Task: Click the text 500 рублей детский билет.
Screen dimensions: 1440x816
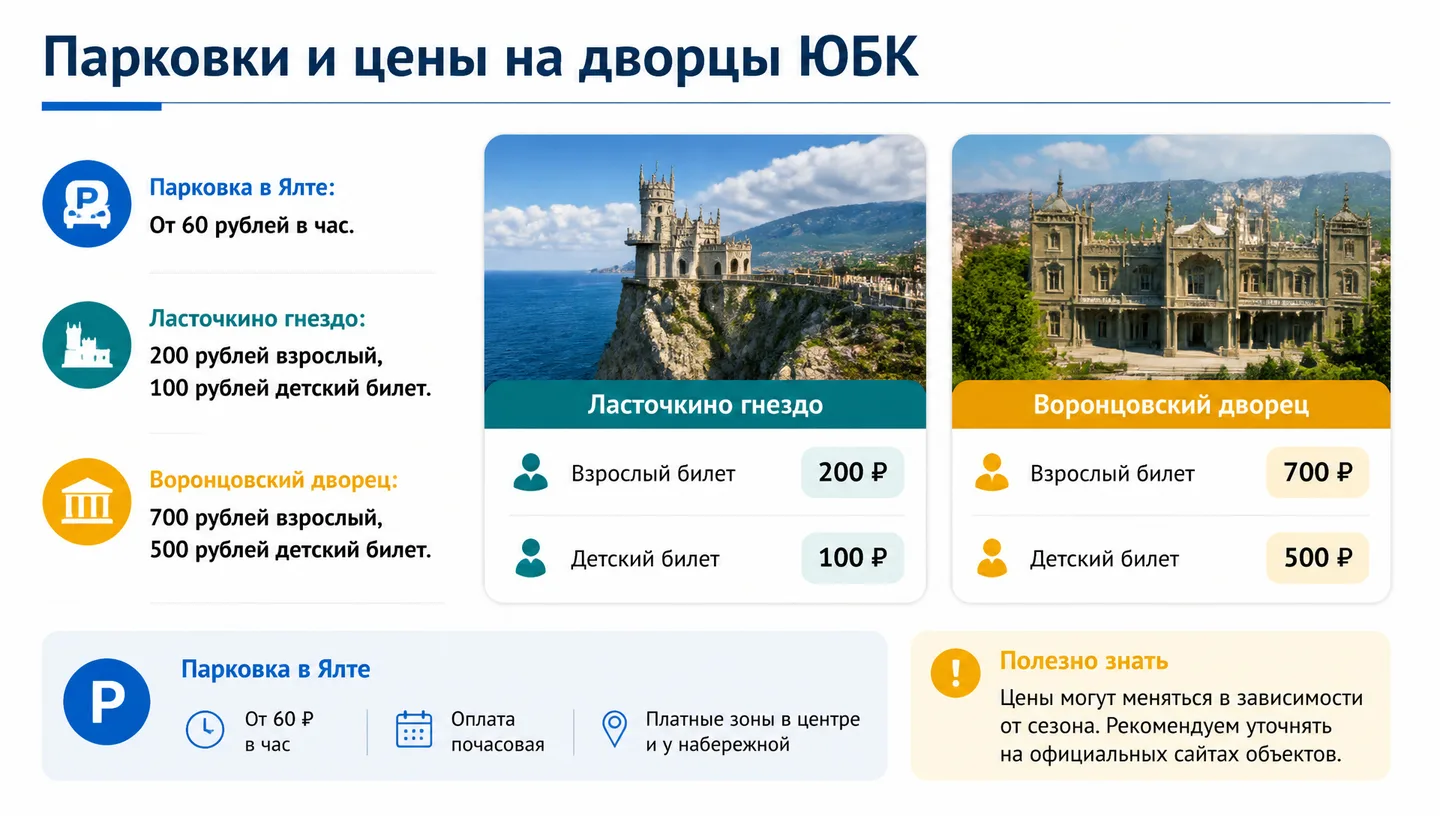Action: pos(290,550)
